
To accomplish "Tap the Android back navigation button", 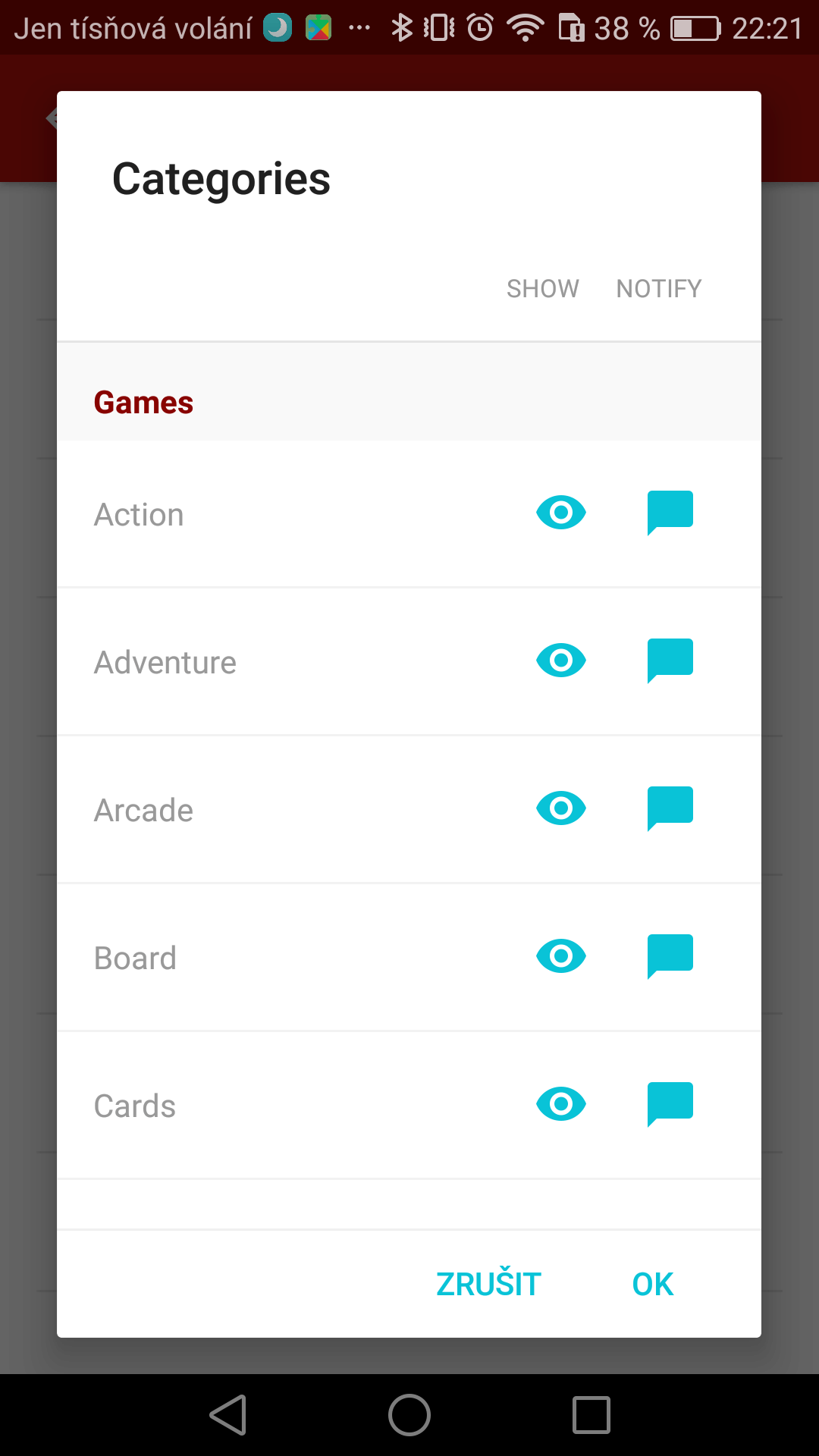I will tap(228, 1415).
